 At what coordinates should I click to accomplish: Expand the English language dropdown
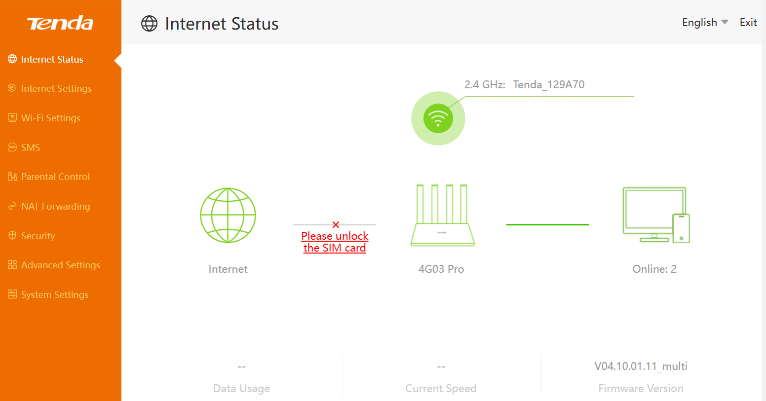click(x=705, y=22)
